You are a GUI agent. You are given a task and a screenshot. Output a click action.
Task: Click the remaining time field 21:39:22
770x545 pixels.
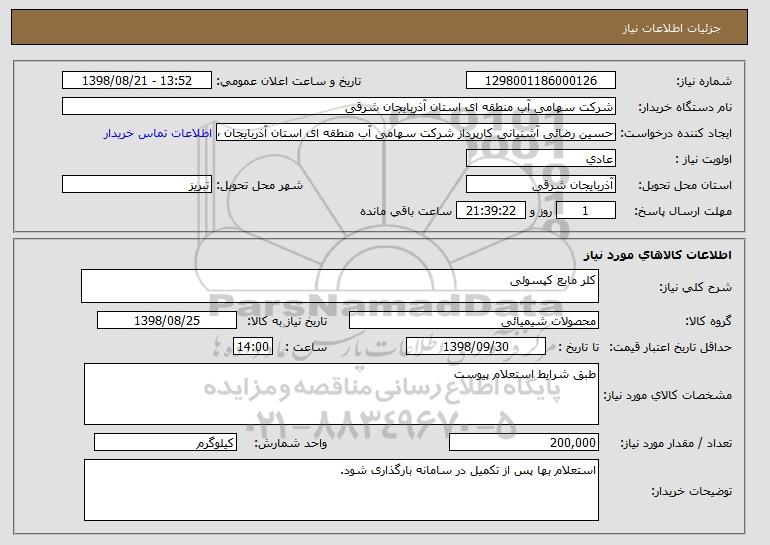[x=491, y=211]
